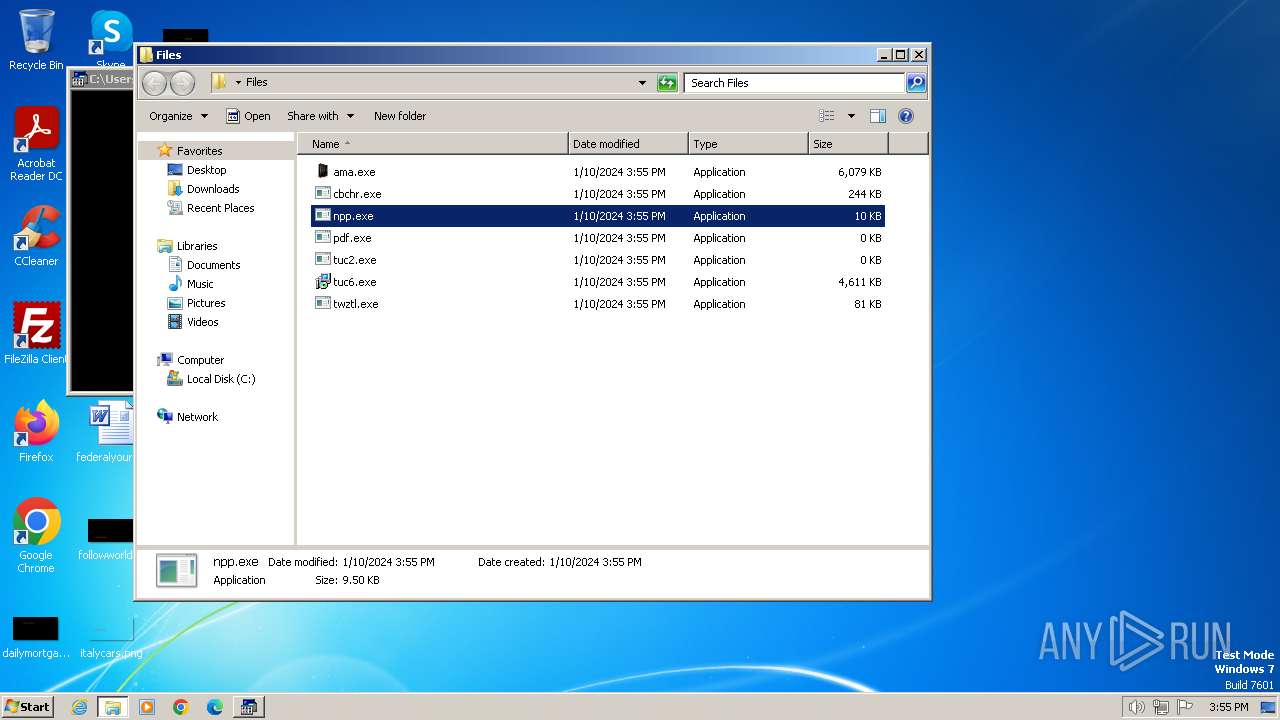Image resolution: width=1280 pixels, height=720 pixels.
Task: Select the ama.exe file icon
Action: click(x=322, y=171)
